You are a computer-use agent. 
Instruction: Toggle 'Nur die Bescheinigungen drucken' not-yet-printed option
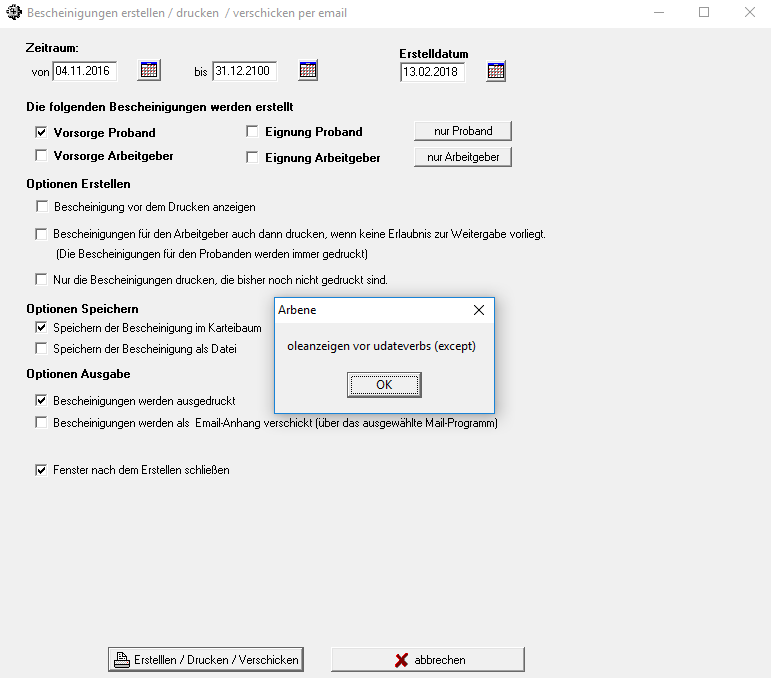coord(41,279)
